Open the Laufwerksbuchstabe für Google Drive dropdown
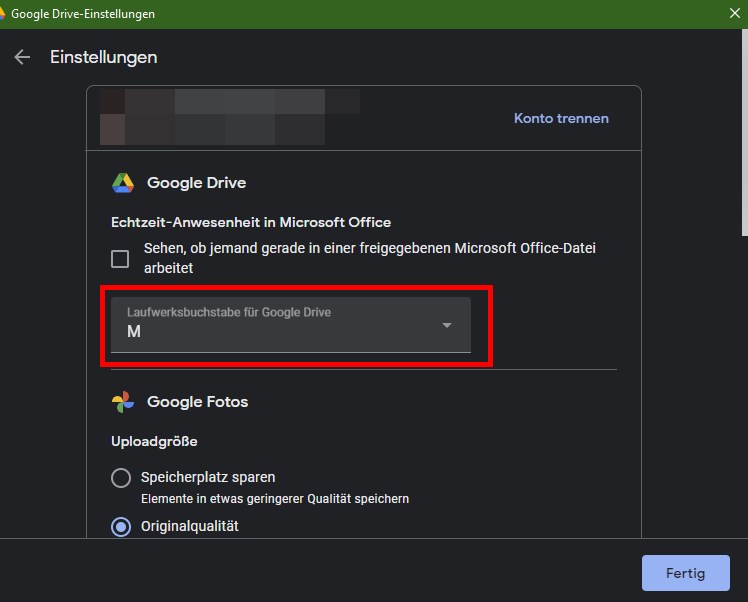The width and height of the screenshot is (748, 602). [291, 325]
